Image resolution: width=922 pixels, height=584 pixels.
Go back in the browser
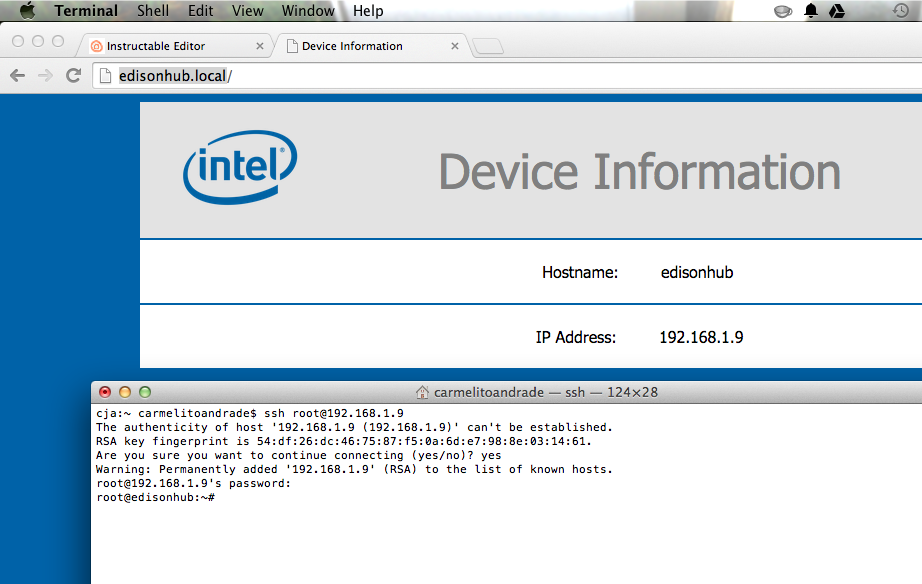[x=18, y=75]
